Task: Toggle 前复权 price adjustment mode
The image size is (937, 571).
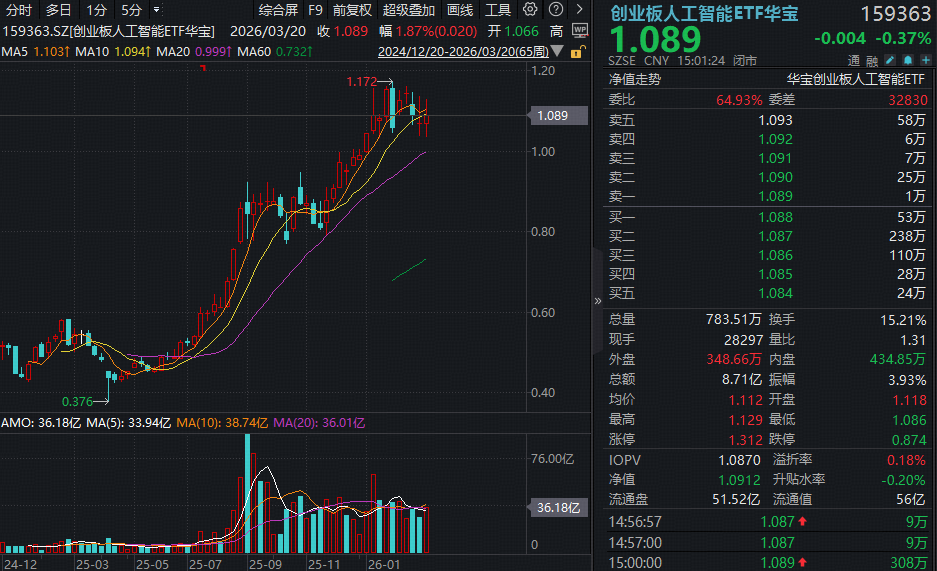Action: coord(352,10)
